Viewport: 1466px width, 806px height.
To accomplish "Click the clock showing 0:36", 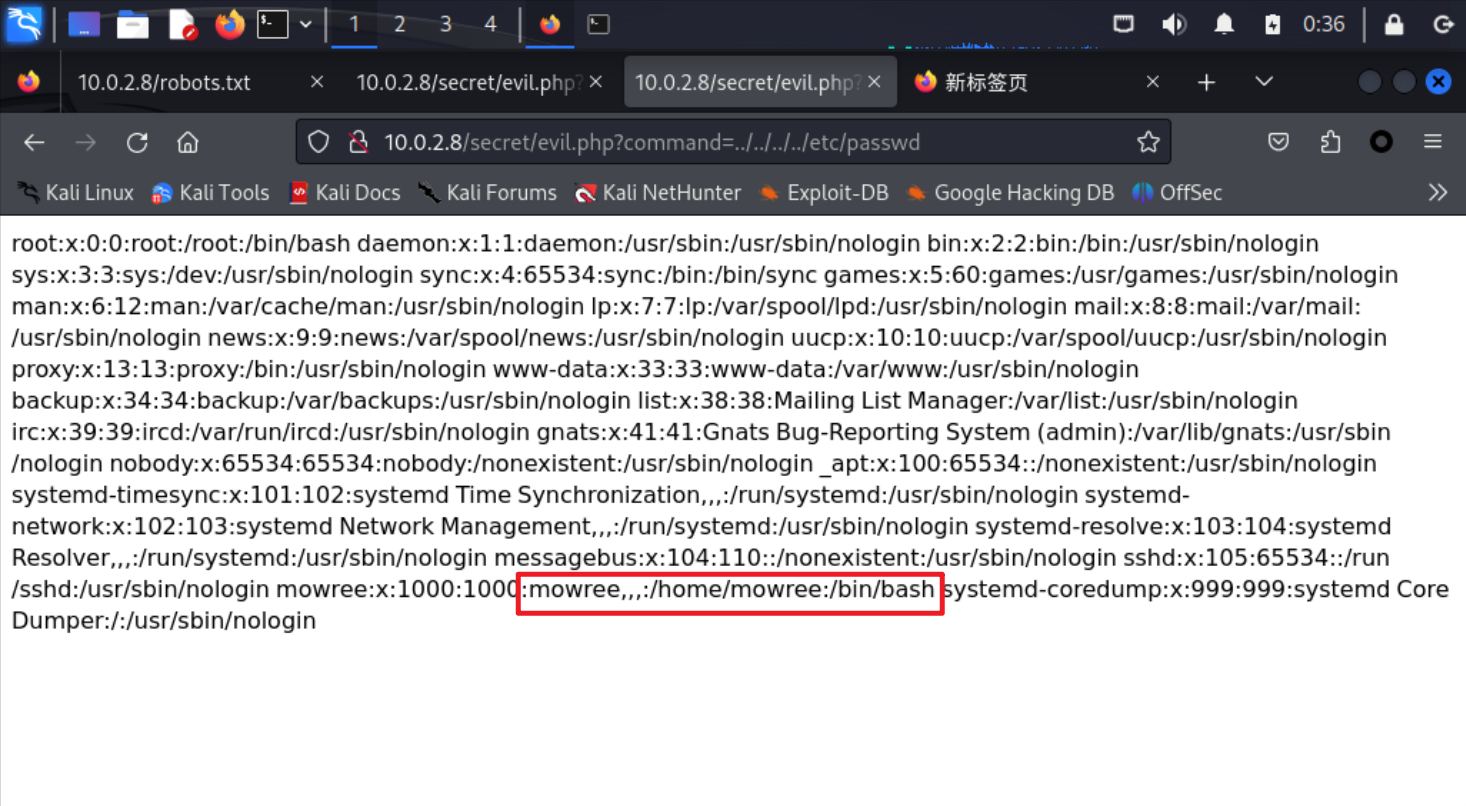I will coord(1323,24).
